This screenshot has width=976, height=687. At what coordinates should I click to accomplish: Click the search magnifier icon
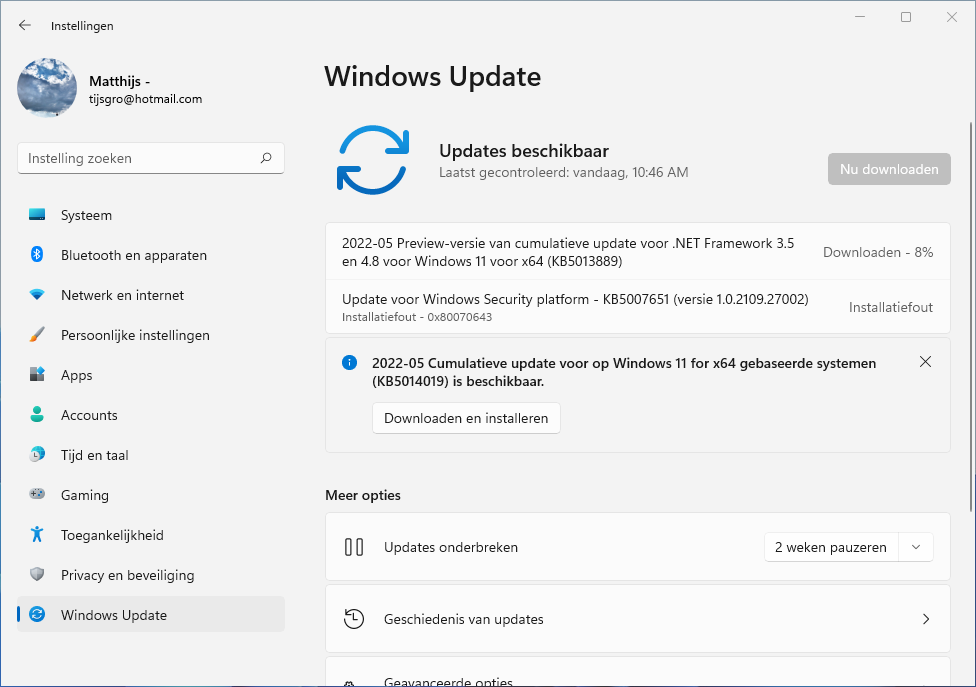point(266,158)
